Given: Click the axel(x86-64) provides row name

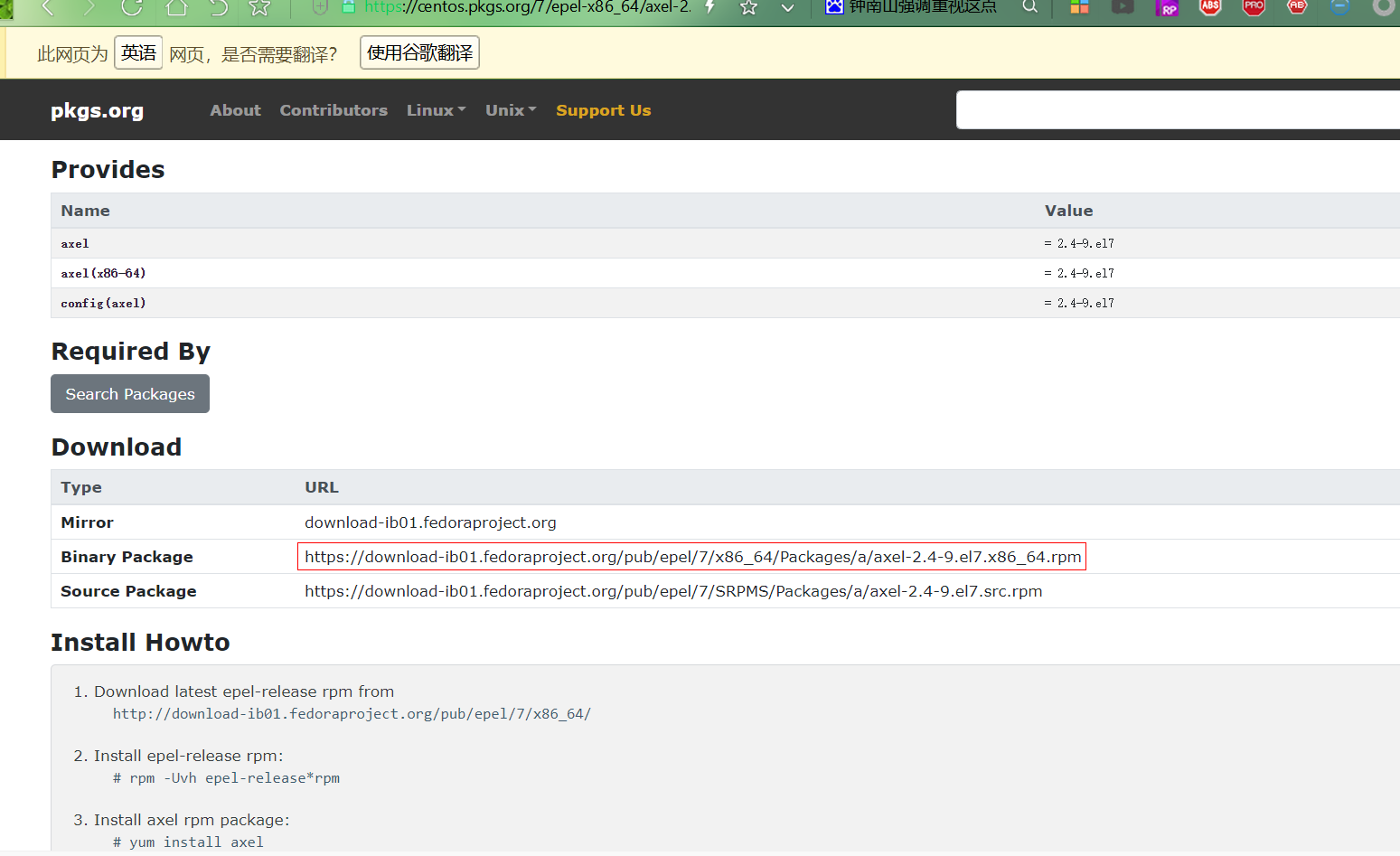Looking at the screenshot, I should (103, 273).
